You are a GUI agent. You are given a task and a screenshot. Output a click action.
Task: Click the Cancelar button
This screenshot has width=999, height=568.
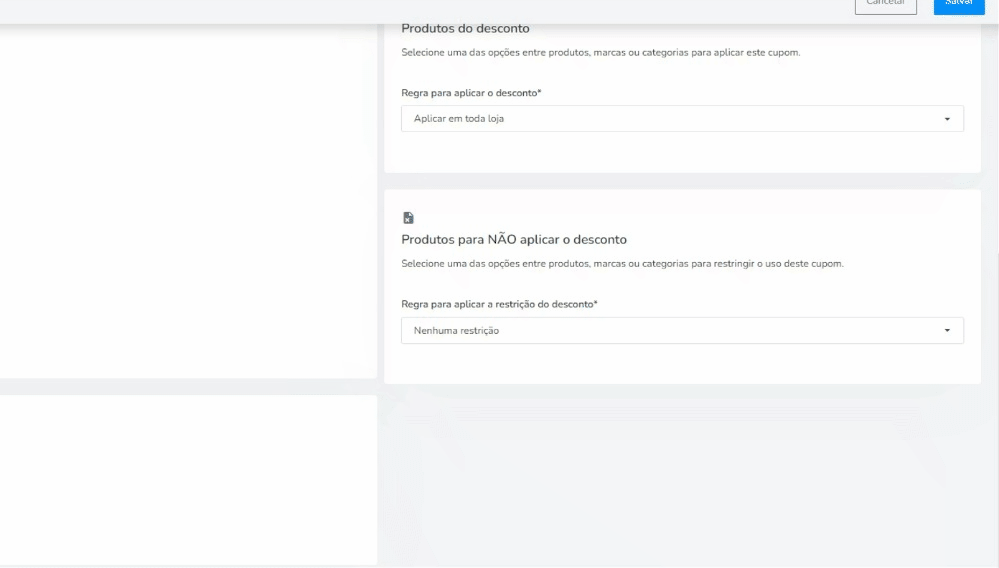tap(886, 5)
